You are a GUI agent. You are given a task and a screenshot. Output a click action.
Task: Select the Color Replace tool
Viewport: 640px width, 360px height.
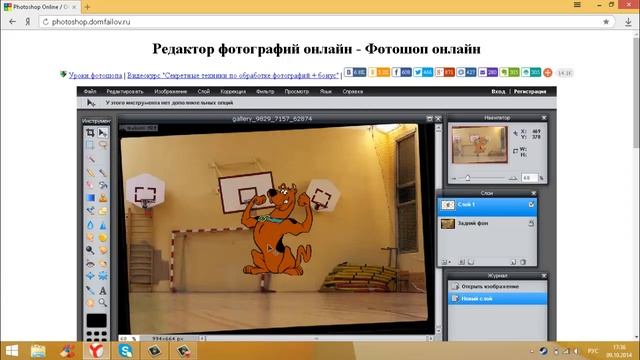90,211
